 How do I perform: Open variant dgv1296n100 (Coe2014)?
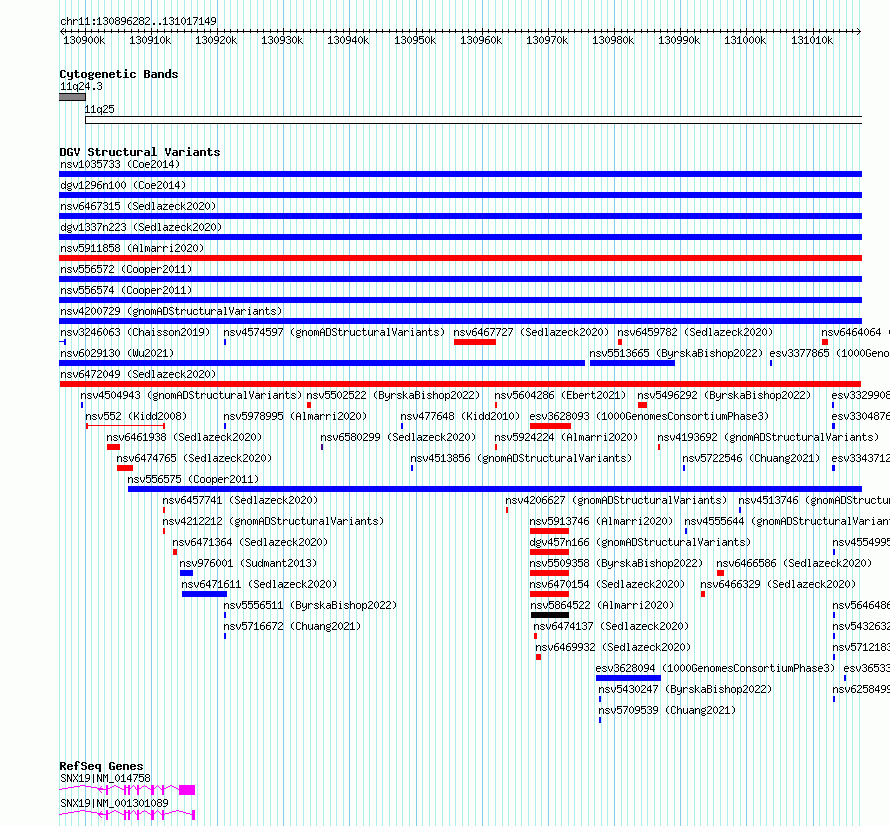460,195
